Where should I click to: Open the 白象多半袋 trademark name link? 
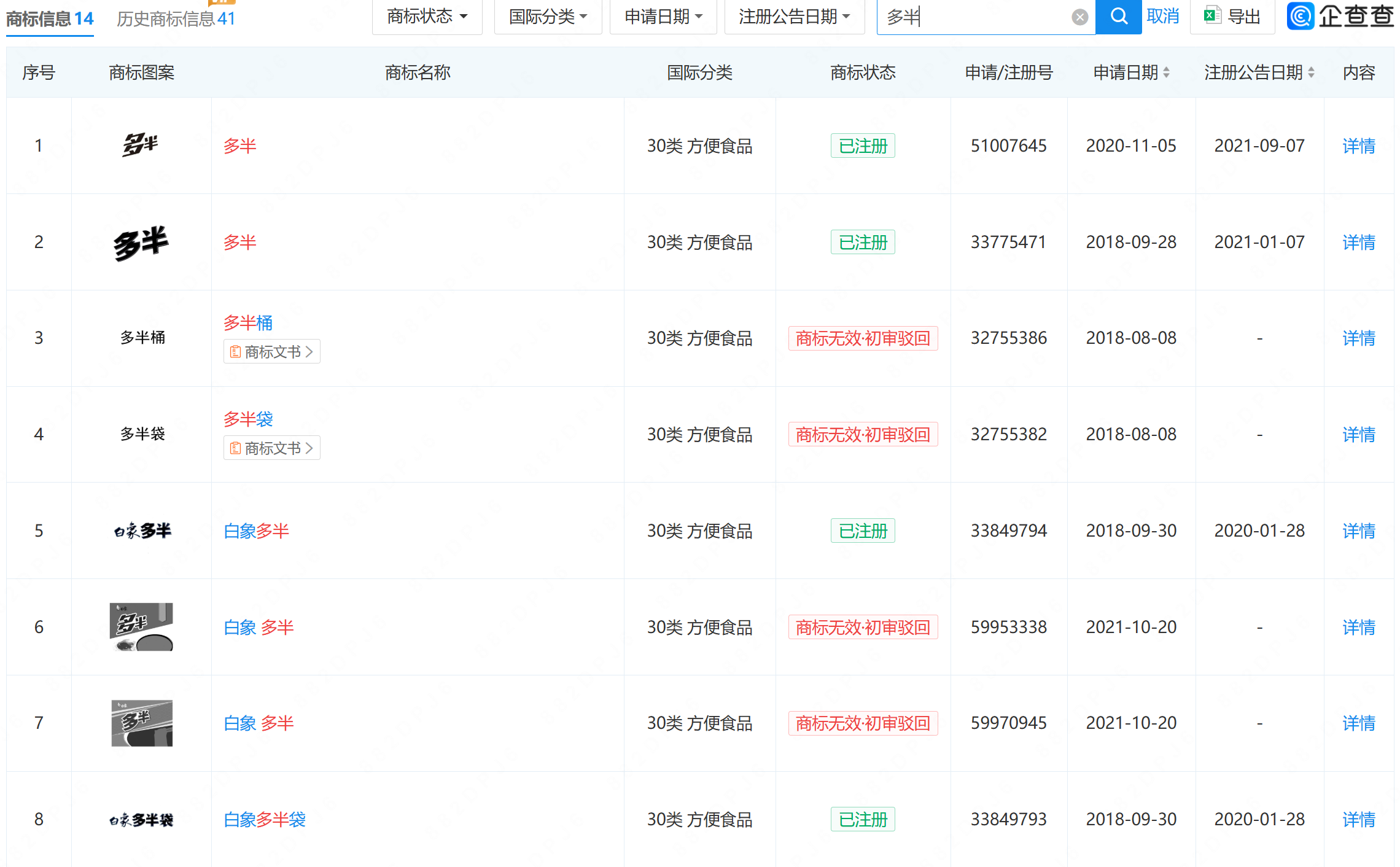coord(265,819)
